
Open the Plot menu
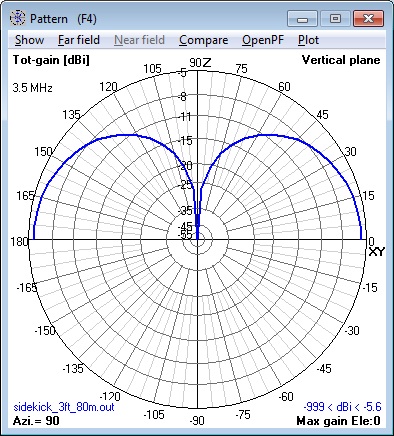(x=308, y=40)
